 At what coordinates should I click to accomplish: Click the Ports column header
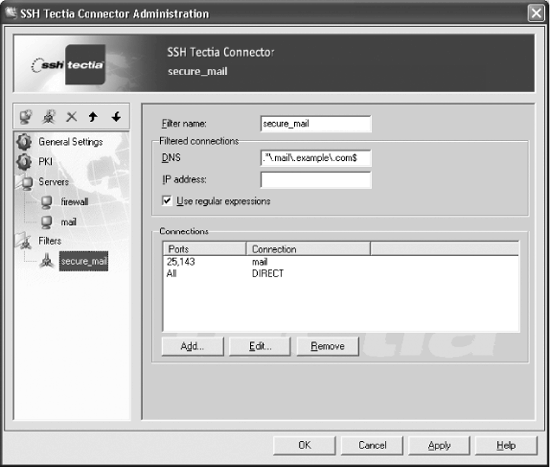click(204, 249)
